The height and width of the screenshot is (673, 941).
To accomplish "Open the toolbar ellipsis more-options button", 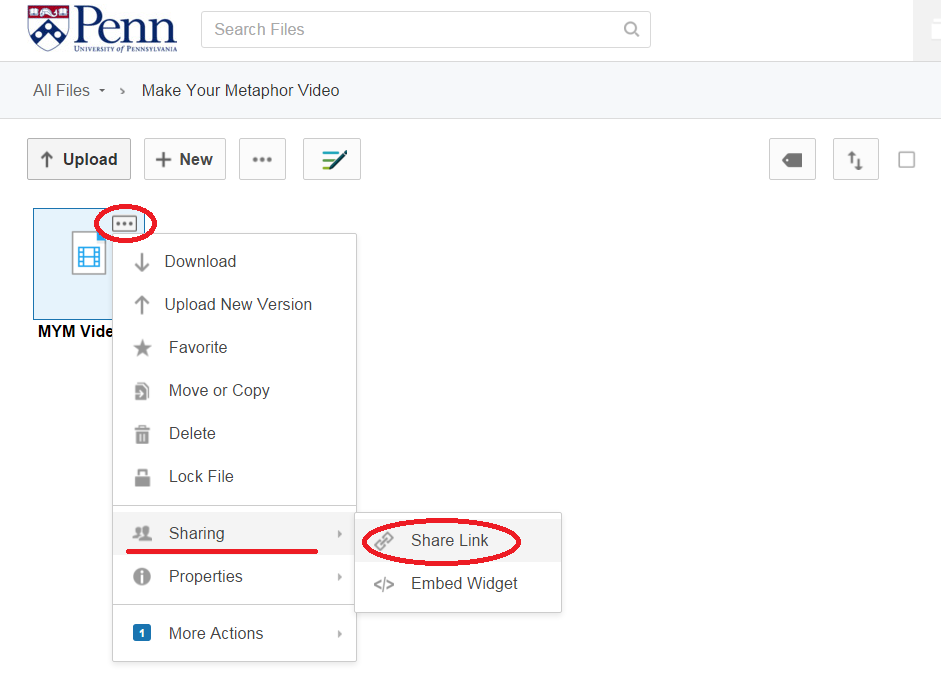I will (x=262, y=159).
